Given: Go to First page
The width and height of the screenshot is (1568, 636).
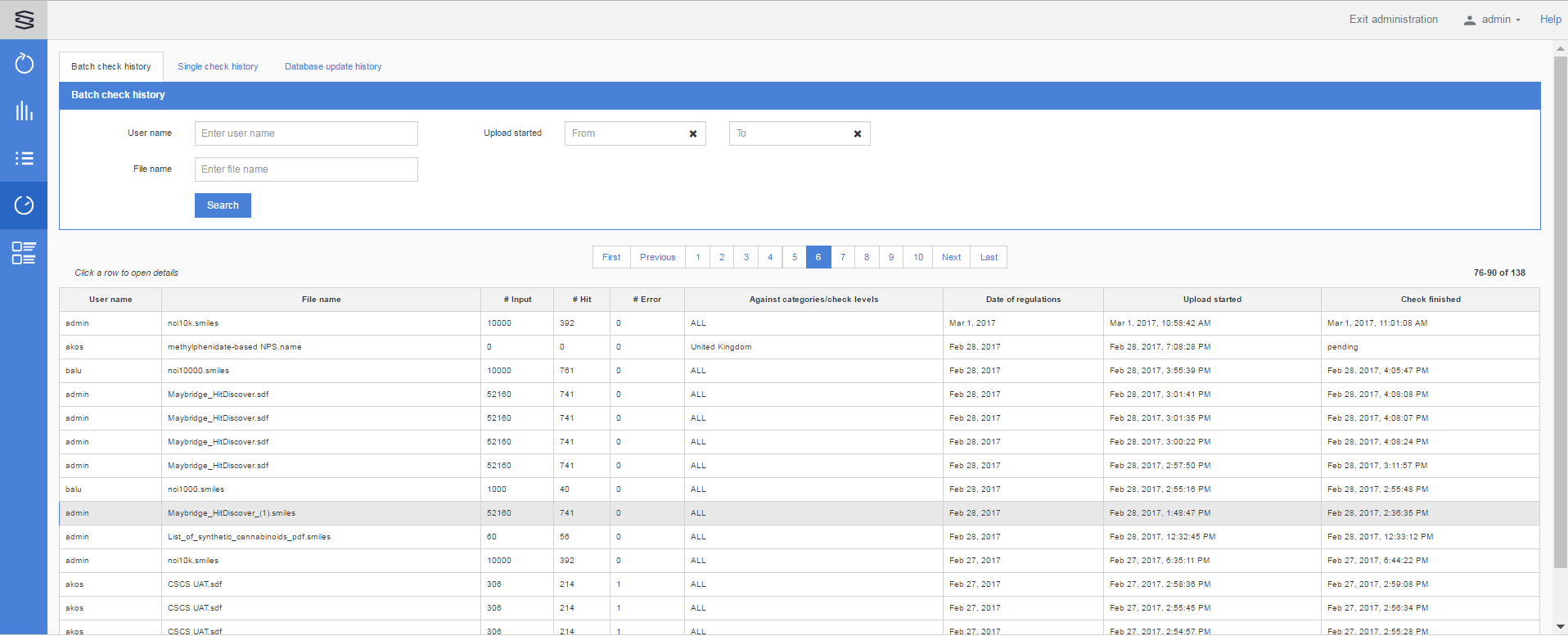Looking at the screenshot, I should [x=611, y=257].
